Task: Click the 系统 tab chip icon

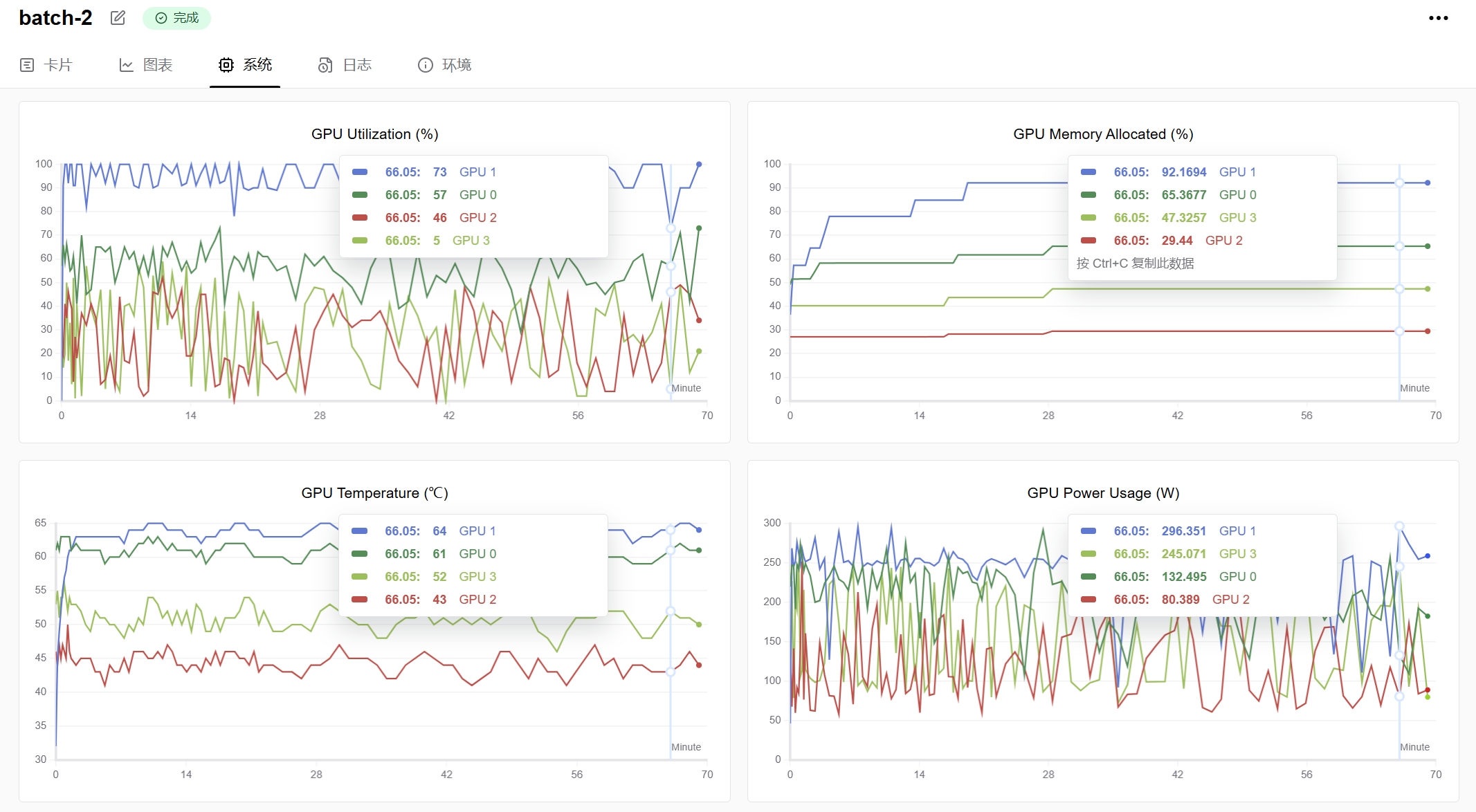Action: 226,65
